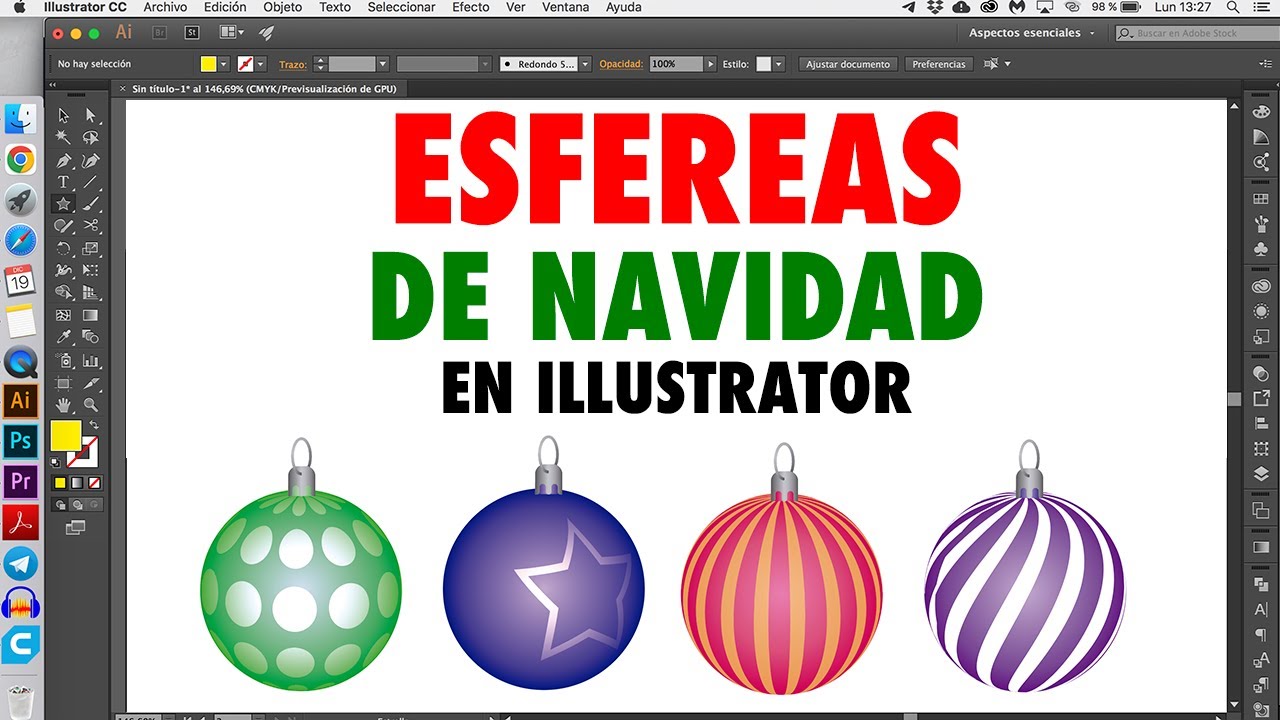Viewport: 1280px width, 720px height.
Task: Click the Bridge (Br) icon
Action: click(160, 32)
